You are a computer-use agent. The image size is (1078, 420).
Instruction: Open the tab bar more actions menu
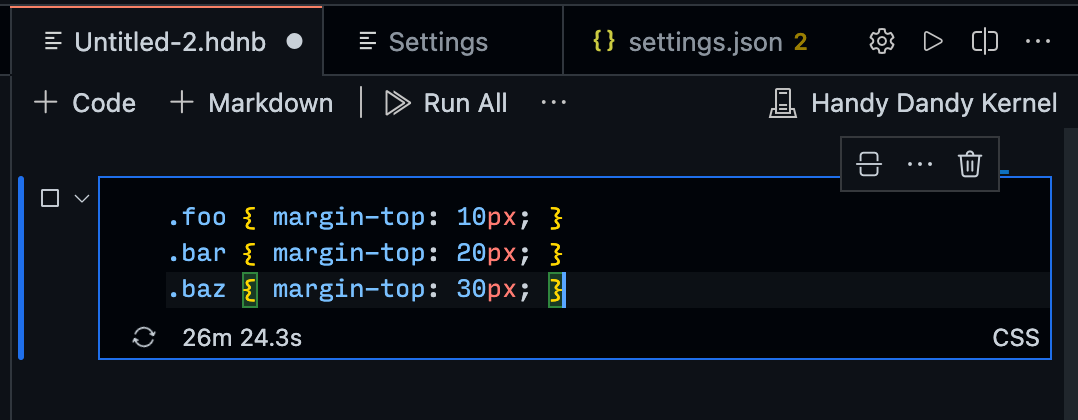(1037, 42)
